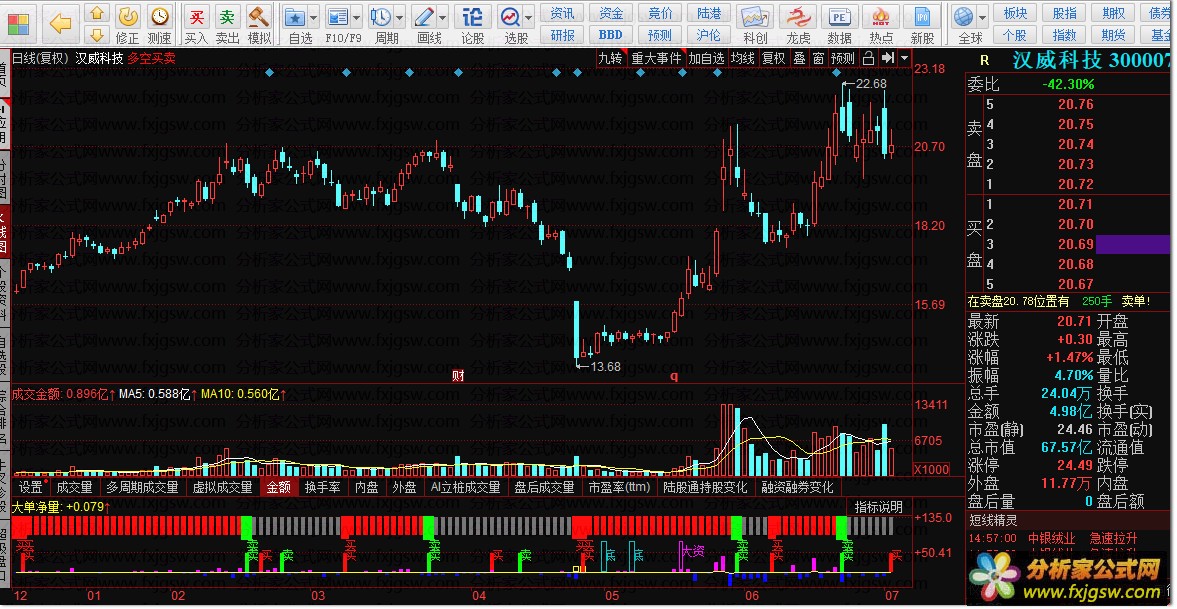
Task: Open the 新股 IPO icon
Action: tap(923, 17)
